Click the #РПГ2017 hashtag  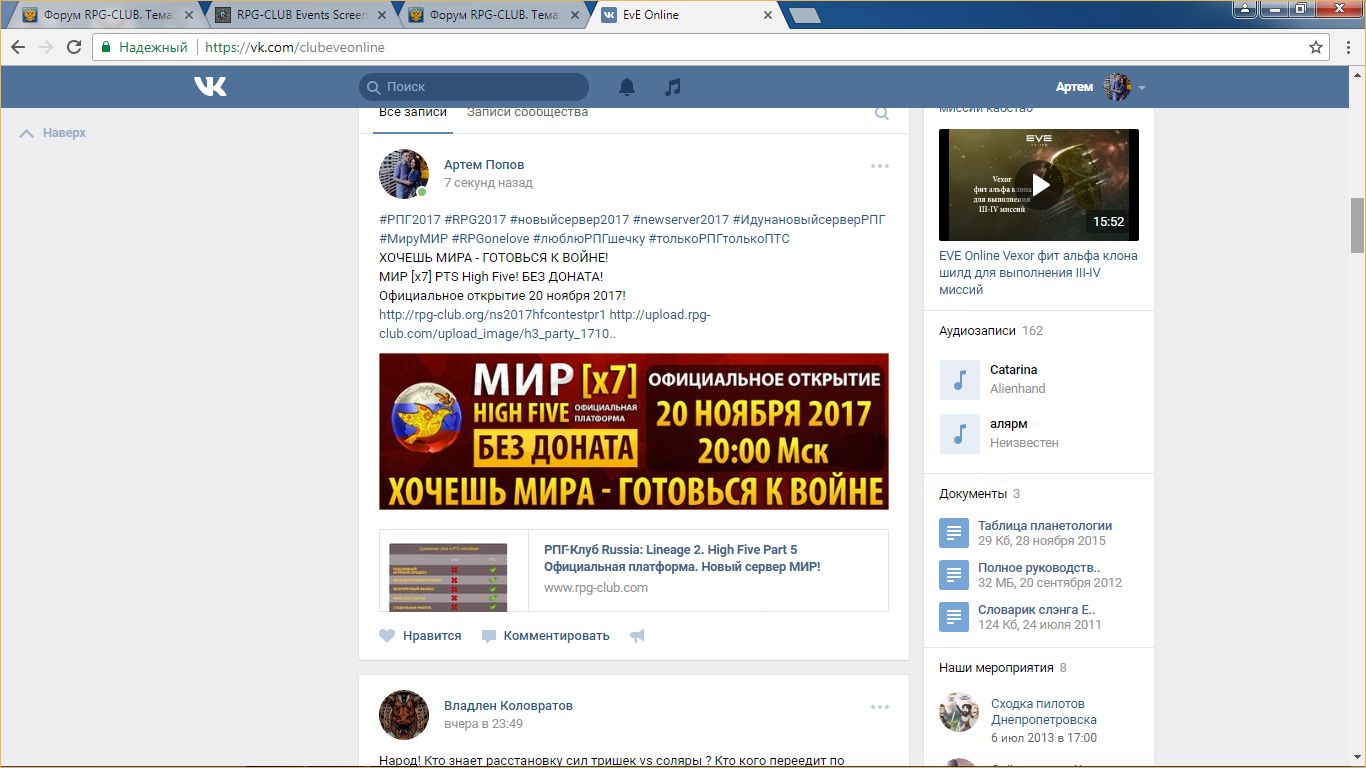(x=410, y=220)
